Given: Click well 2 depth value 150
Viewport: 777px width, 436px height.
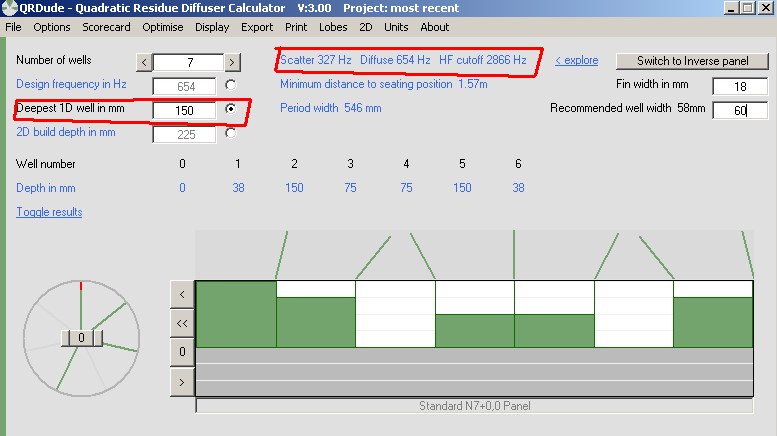Looking at the screenshot, I should pyautogui.click(x=294, y=188).
